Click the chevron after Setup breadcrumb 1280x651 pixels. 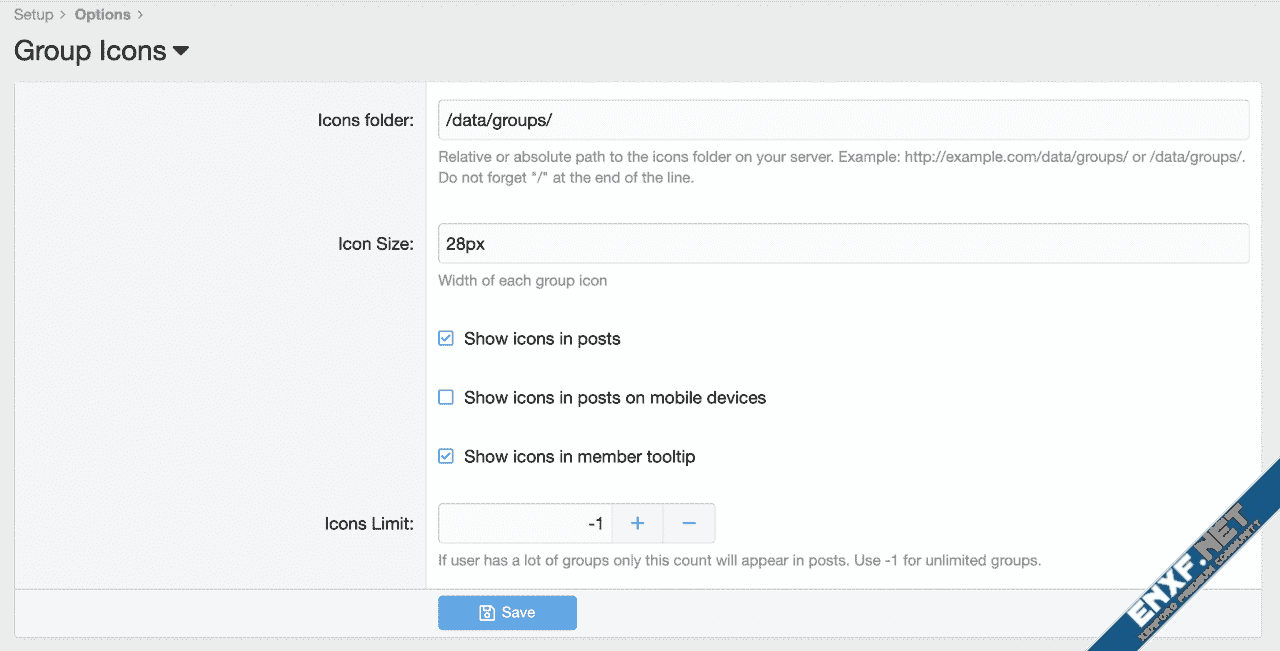63,15
